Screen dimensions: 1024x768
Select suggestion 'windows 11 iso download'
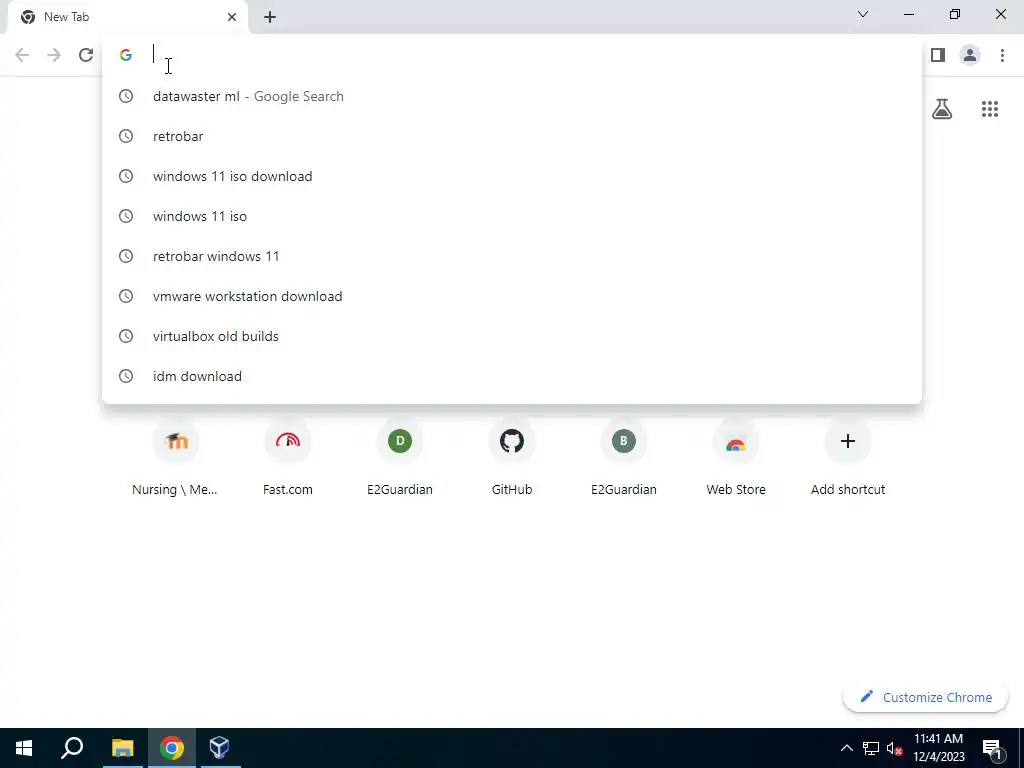coord(512,176)
